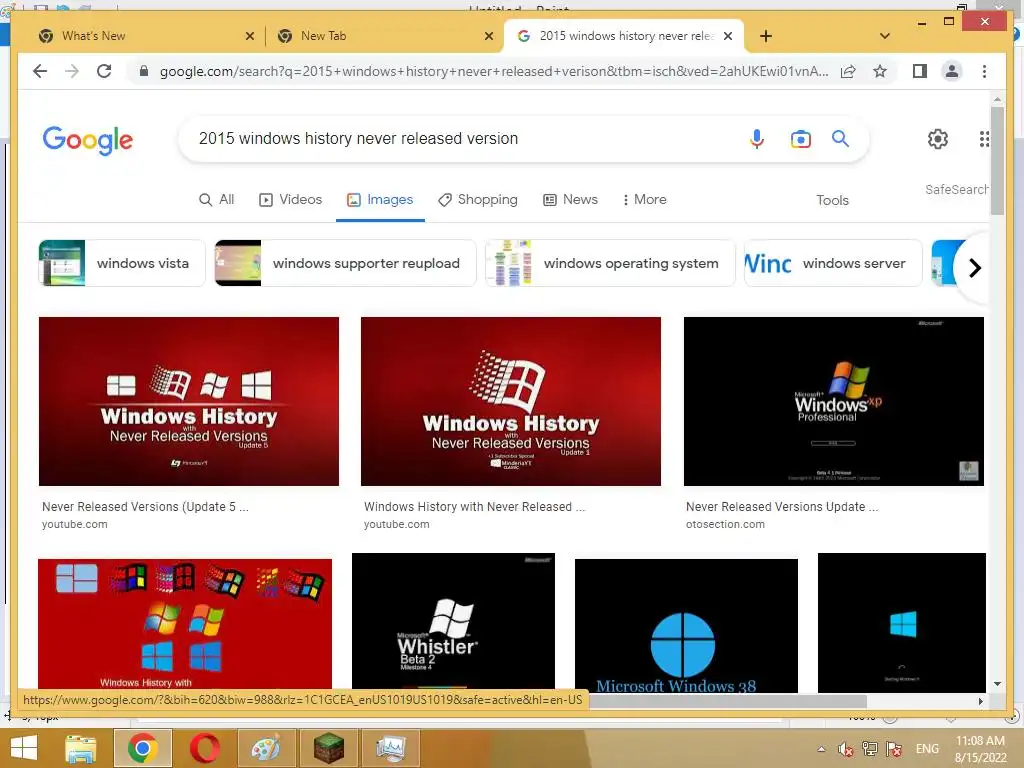Image resolution: width=1024 pixels, height=768 pixels.
Task: Open File Explorer from taskbar
Action: [80, 748]
